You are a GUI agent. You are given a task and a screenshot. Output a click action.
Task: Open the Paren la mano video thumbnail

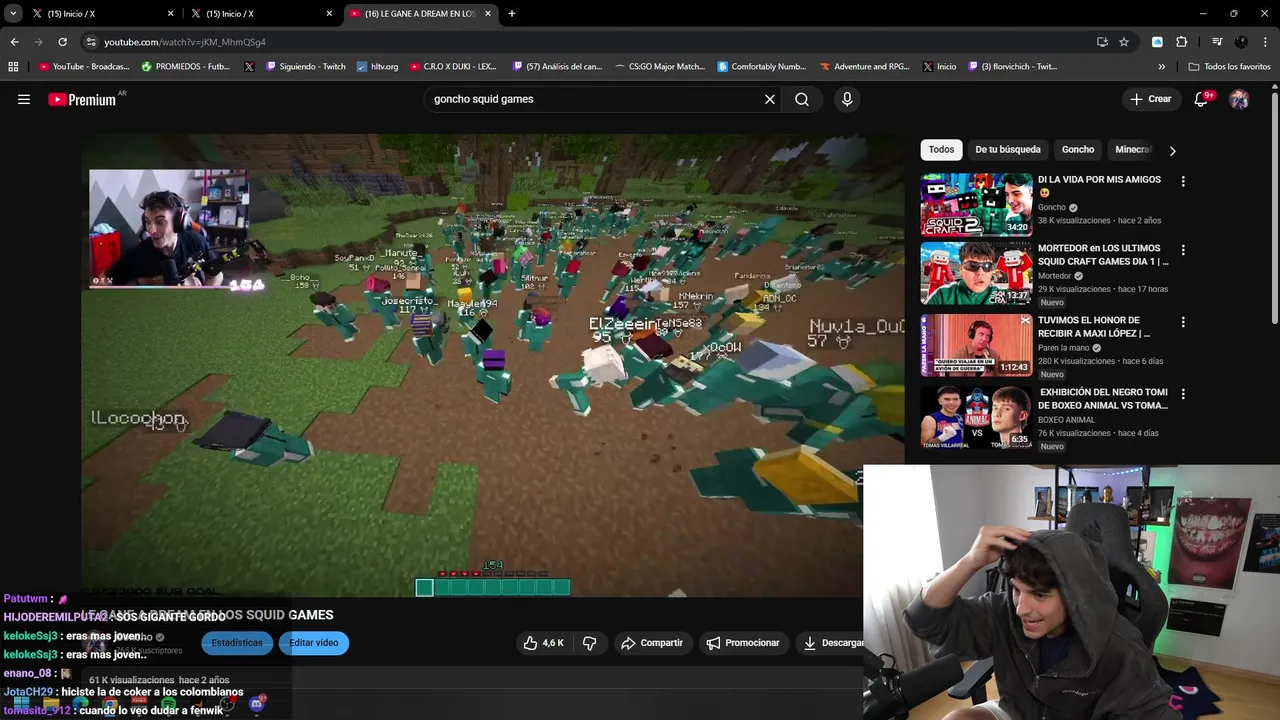click(x=976, y=345)
